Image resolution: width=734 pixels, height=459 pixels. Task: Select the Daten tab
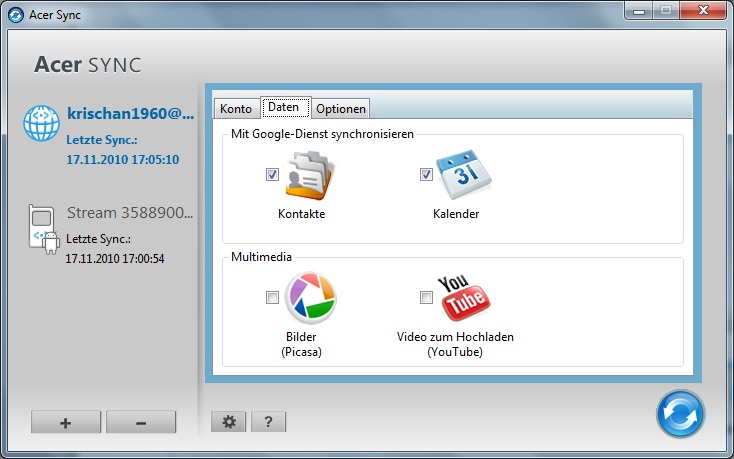pyautogui.click(x=284, y=107)
